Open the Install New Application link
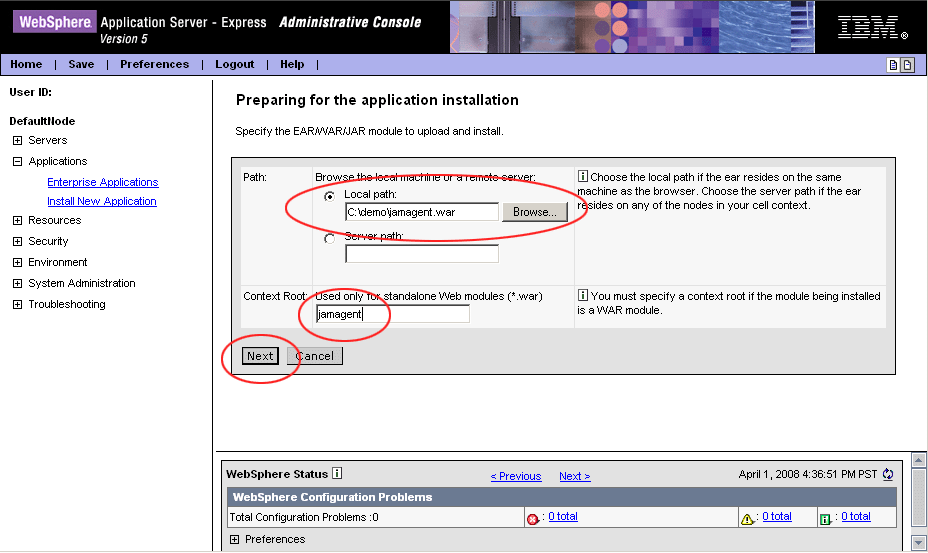The height and width of the screenshot is (553, 928). tap(102, 201)
